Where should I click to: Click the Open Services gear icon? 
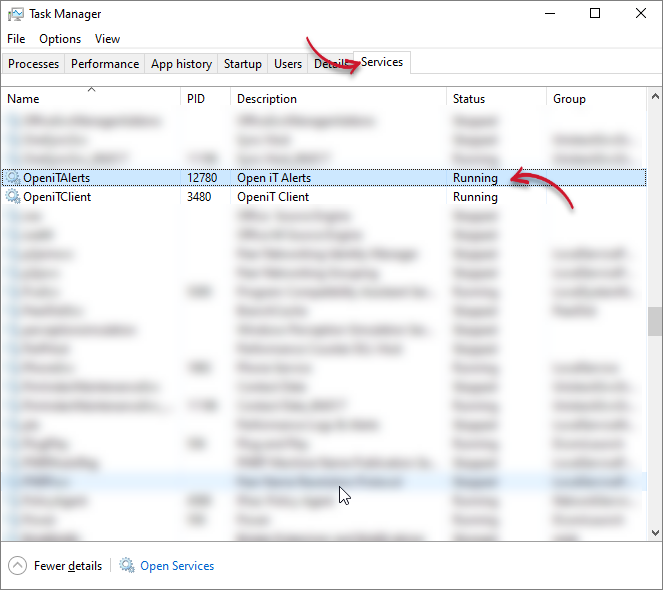coord(127,566)
